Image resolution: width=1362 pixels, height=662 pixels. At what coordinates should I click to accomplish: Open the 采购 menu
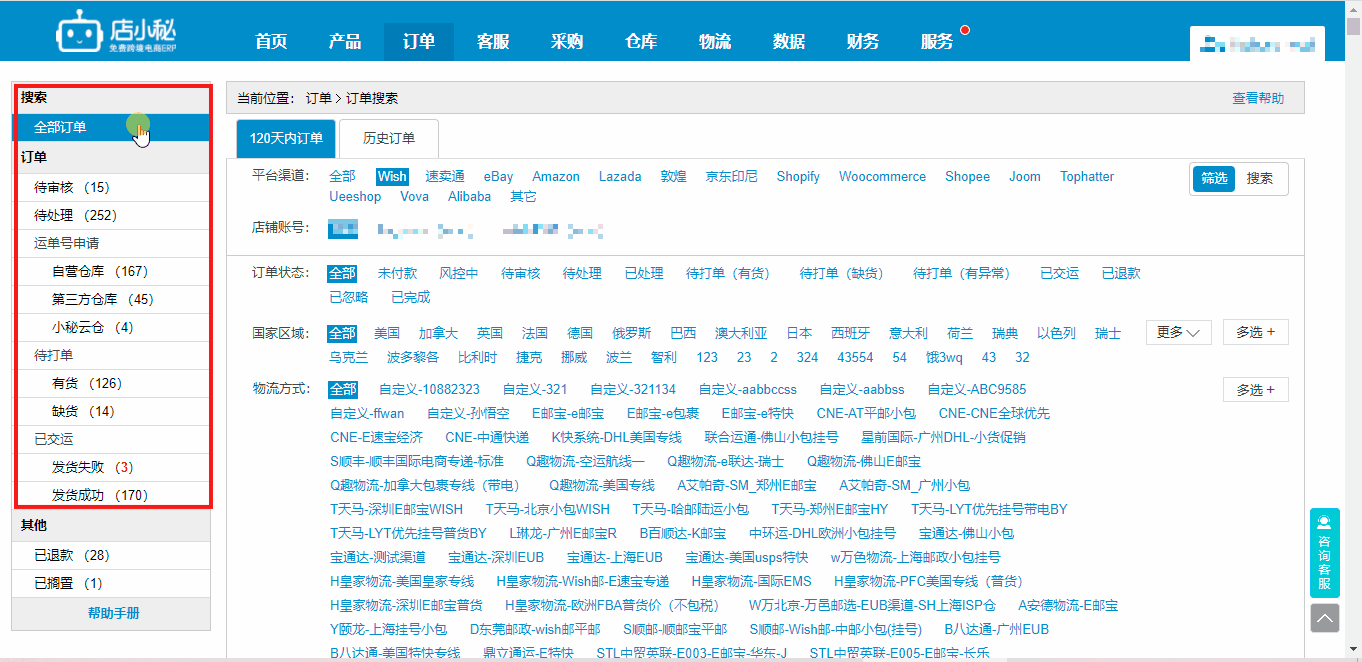click(567, 41)
